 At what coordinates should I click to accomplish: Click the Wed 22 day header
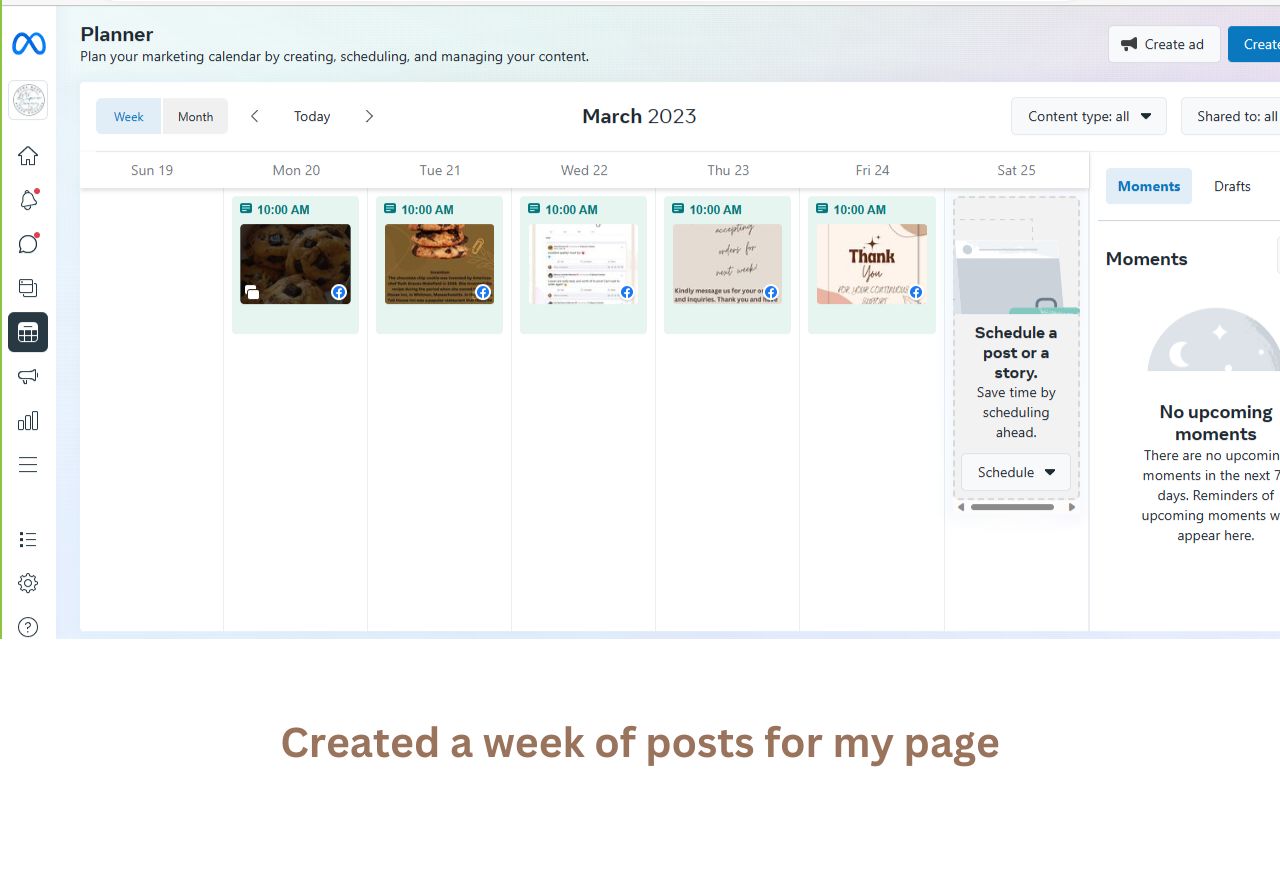click(x=584, y=170)
